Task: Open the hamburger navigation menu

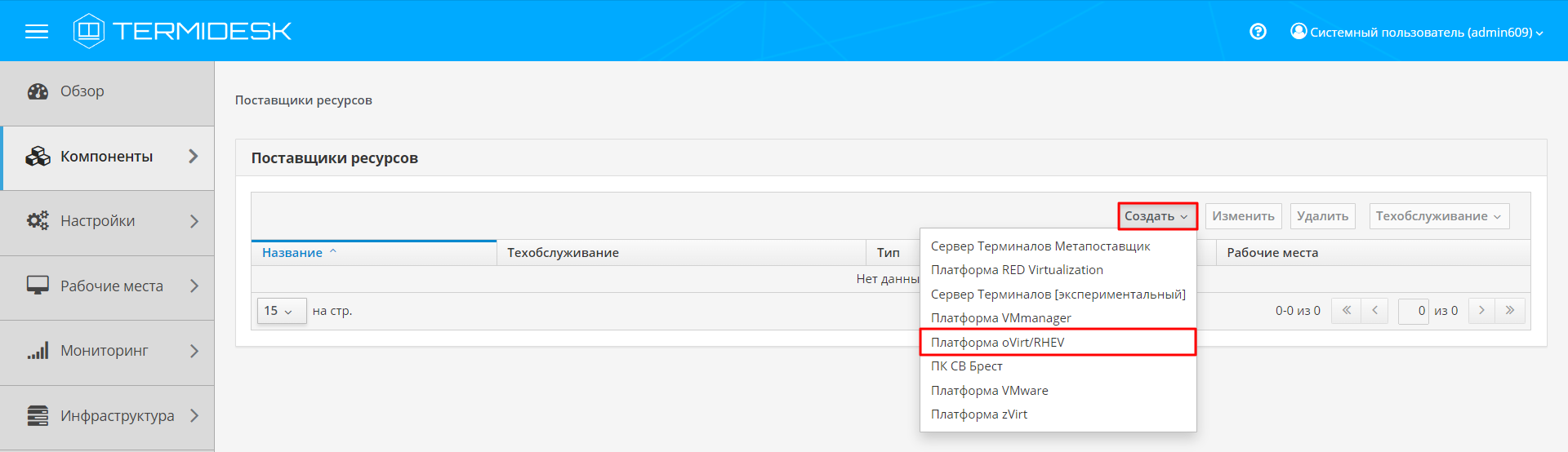Action: pyautogui.click(x=37, y=32)
